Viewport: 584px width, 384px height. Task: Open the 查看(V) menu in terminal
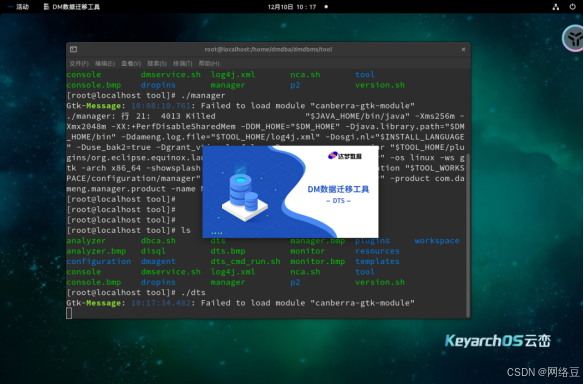click(131, 63)
